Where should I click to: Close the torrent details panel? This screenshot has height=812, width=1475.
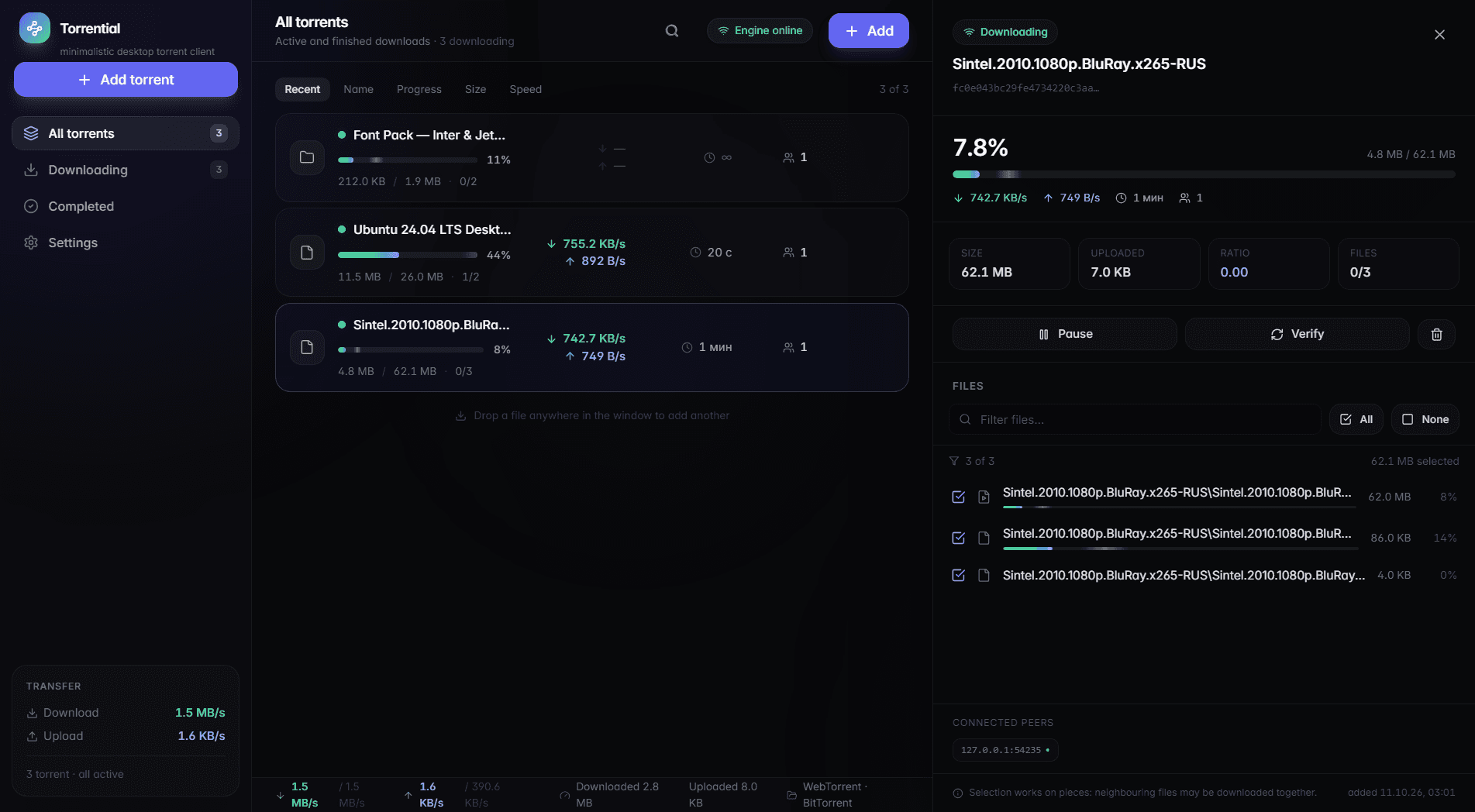click(x=1439, y=35)
